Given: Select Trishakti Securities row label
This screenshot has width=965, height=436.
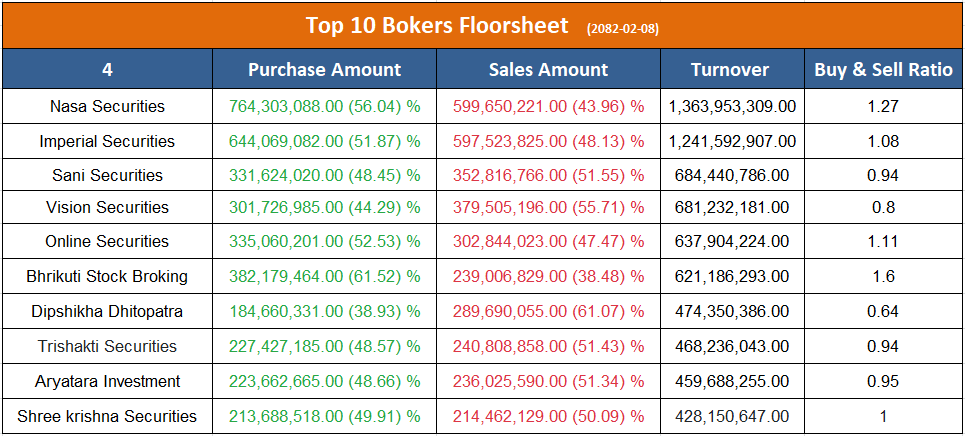Looking at the screenshot, I should 107,346.
